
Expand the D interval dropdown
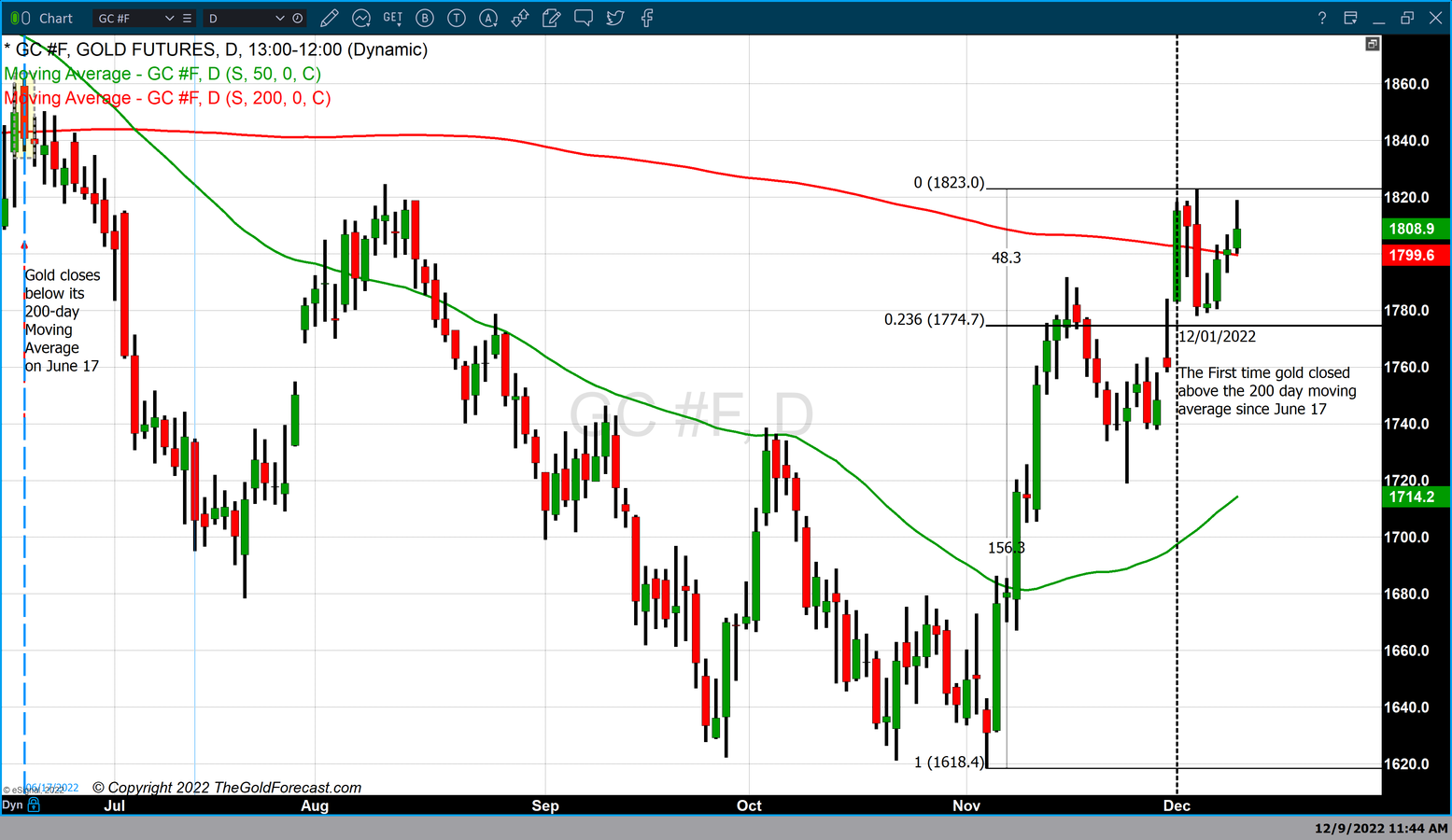coord(279,18)
